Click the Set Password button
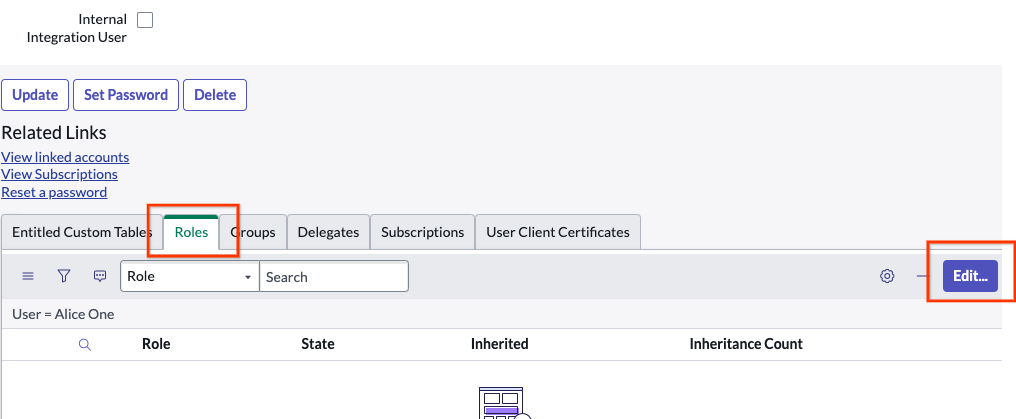This screenshot has height=419, width=1016. [126, 95]
